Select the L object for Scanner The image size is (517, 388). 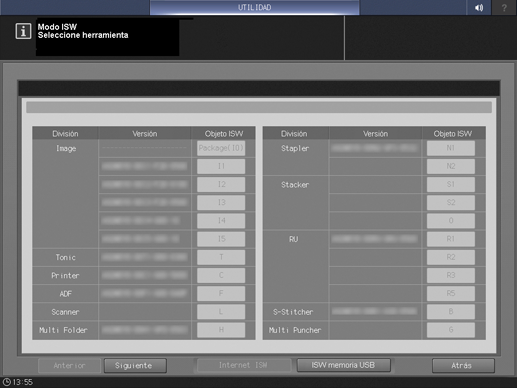(x=221, y=312)
